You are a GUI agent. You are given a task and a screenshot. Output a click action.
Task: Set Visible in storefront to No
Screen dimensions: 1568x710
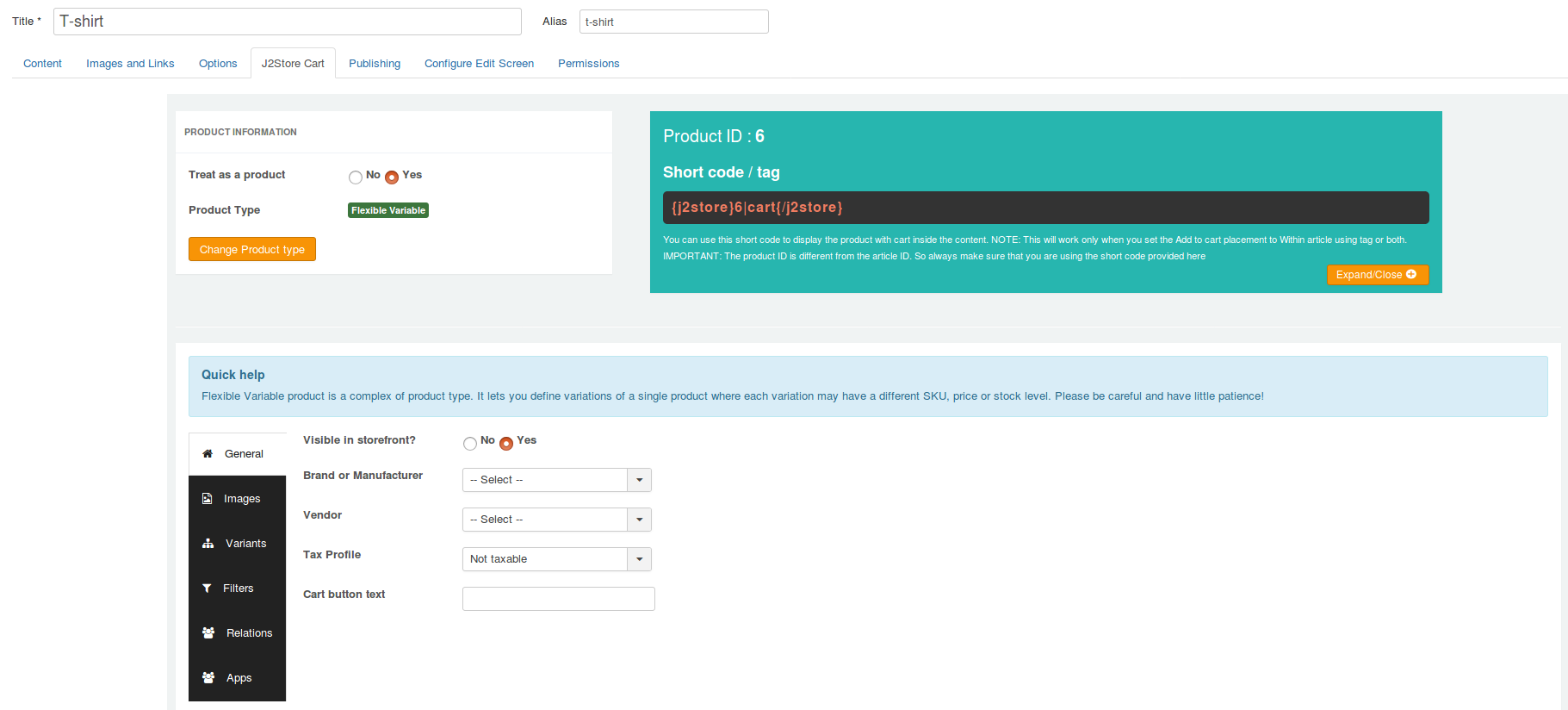[x=470, y=444]
